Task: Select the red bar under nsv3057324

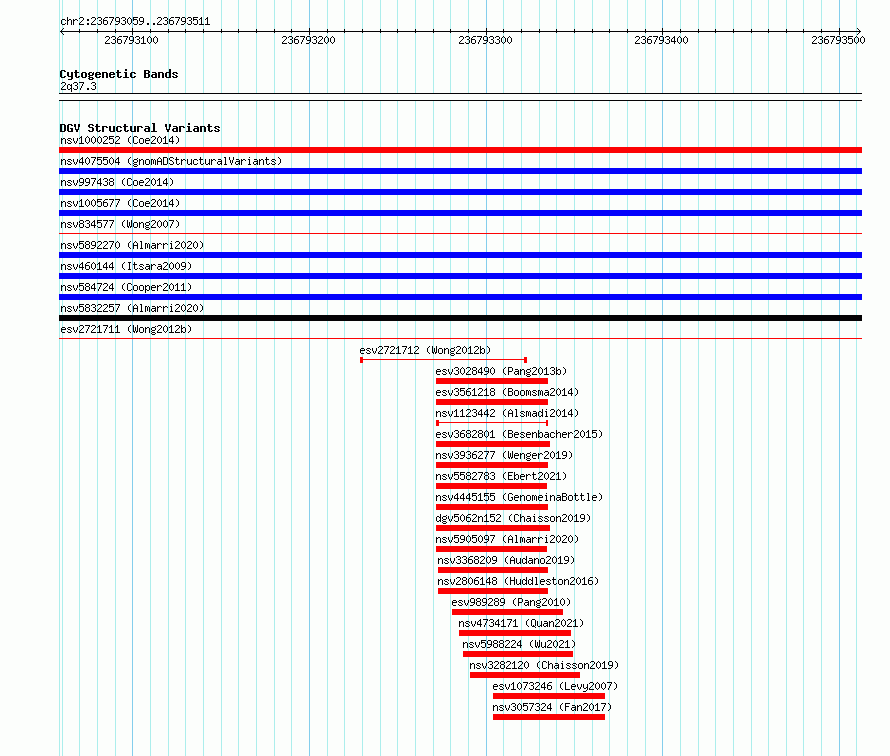Action: [549, 717]
